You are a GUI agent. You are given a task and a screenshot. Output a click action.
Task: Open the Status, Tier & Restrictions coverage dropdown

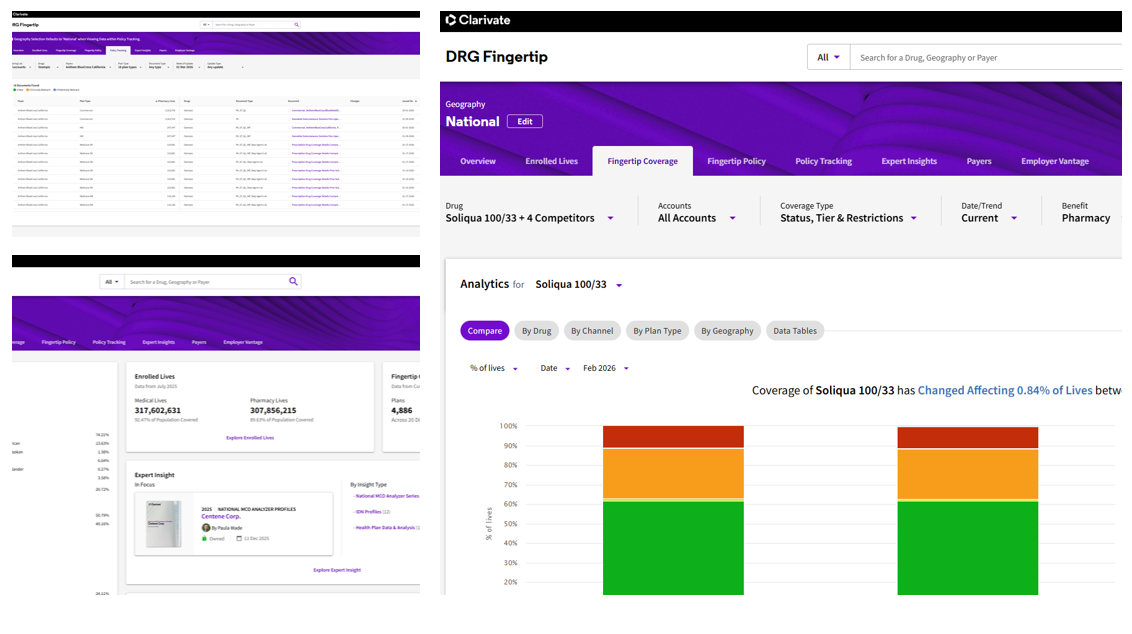(913, 218)
